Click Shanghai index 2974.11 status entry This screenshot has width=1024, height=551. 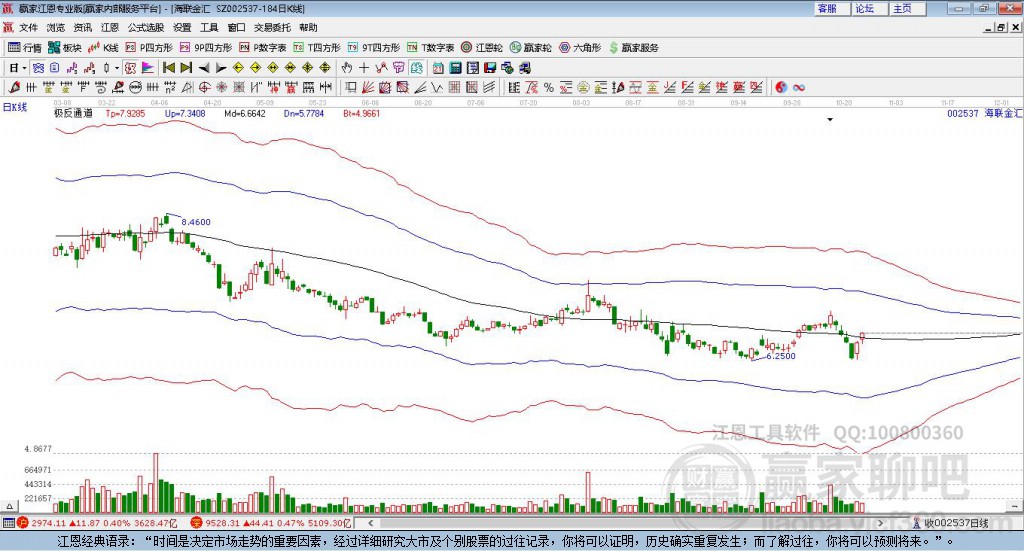click(x=98, y=523)
